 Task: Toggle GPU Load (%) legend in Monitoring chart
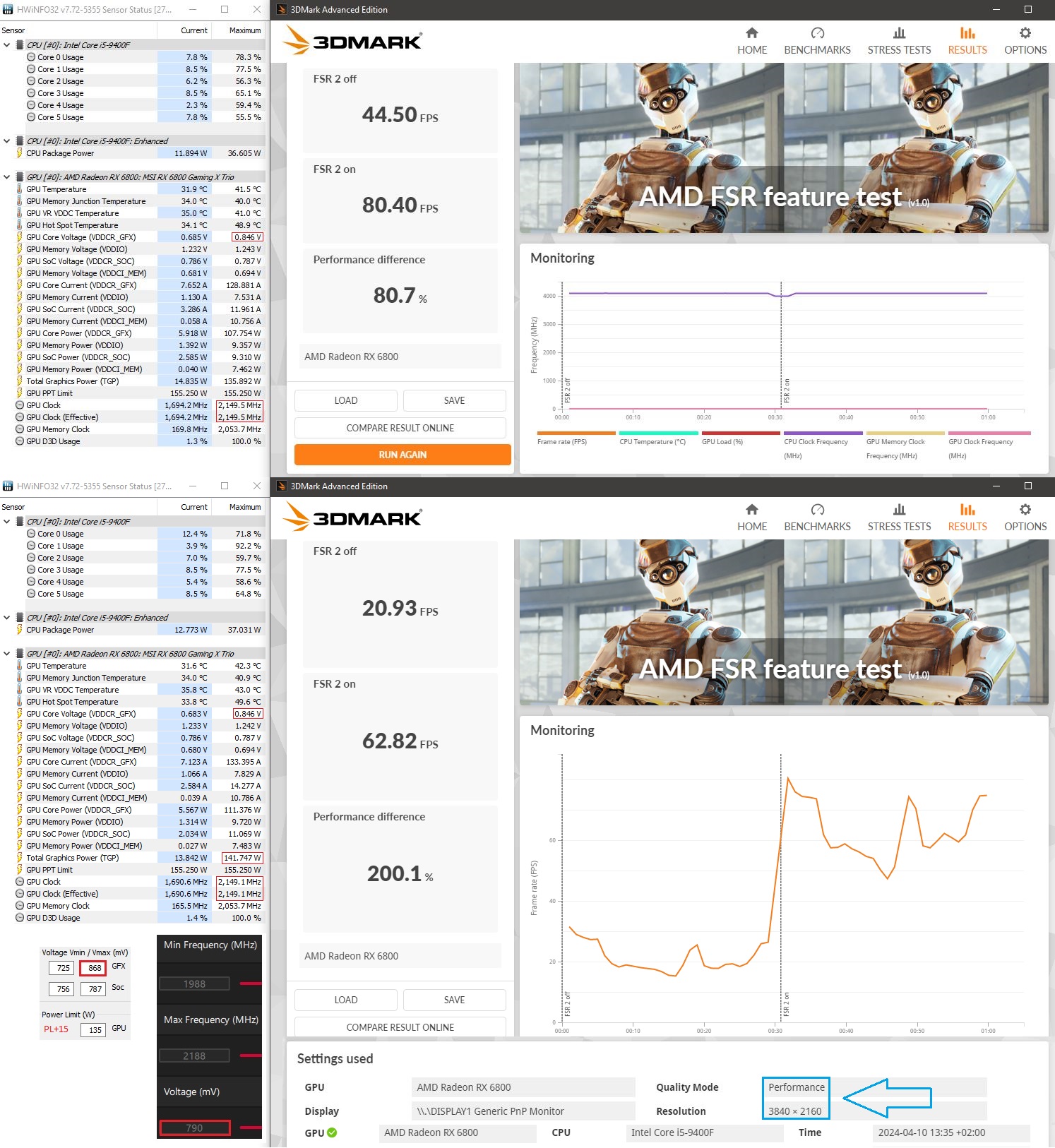[741, 438]
